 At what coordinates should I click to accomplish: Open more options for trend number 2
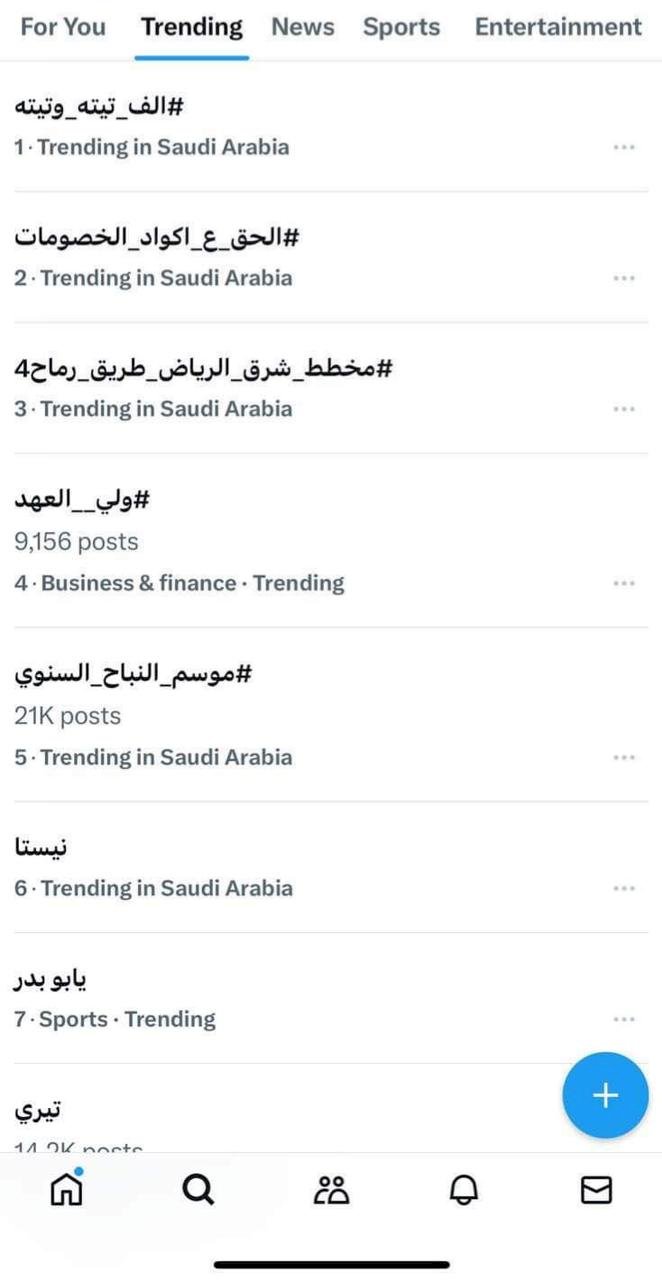[x=624, y=278]
